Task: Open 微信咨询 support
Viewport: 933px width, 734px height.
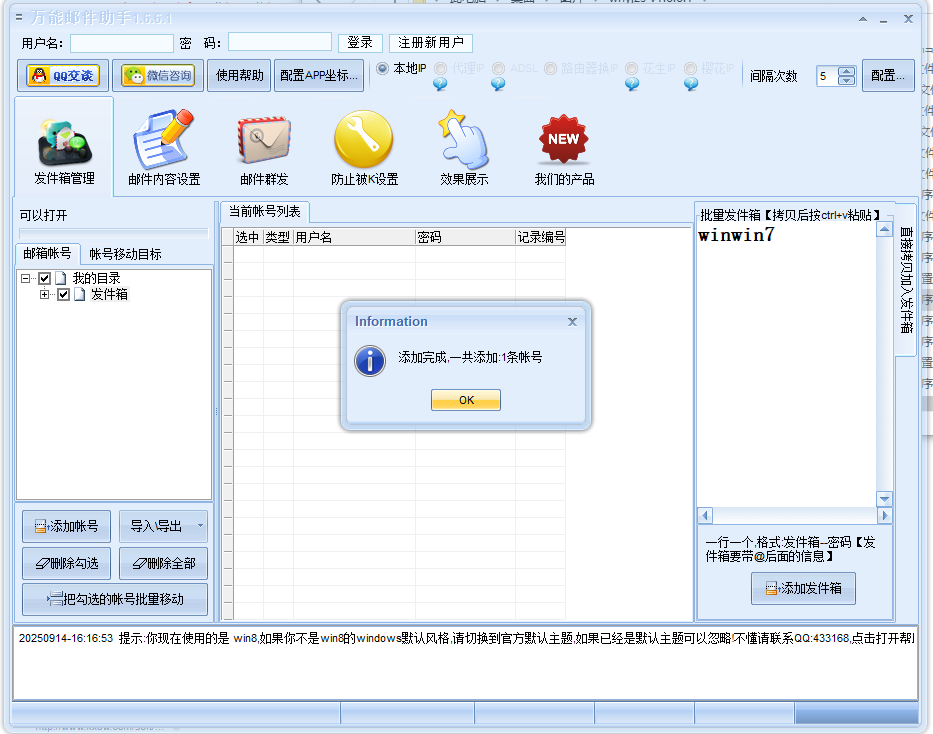Action: click(158, 75)
